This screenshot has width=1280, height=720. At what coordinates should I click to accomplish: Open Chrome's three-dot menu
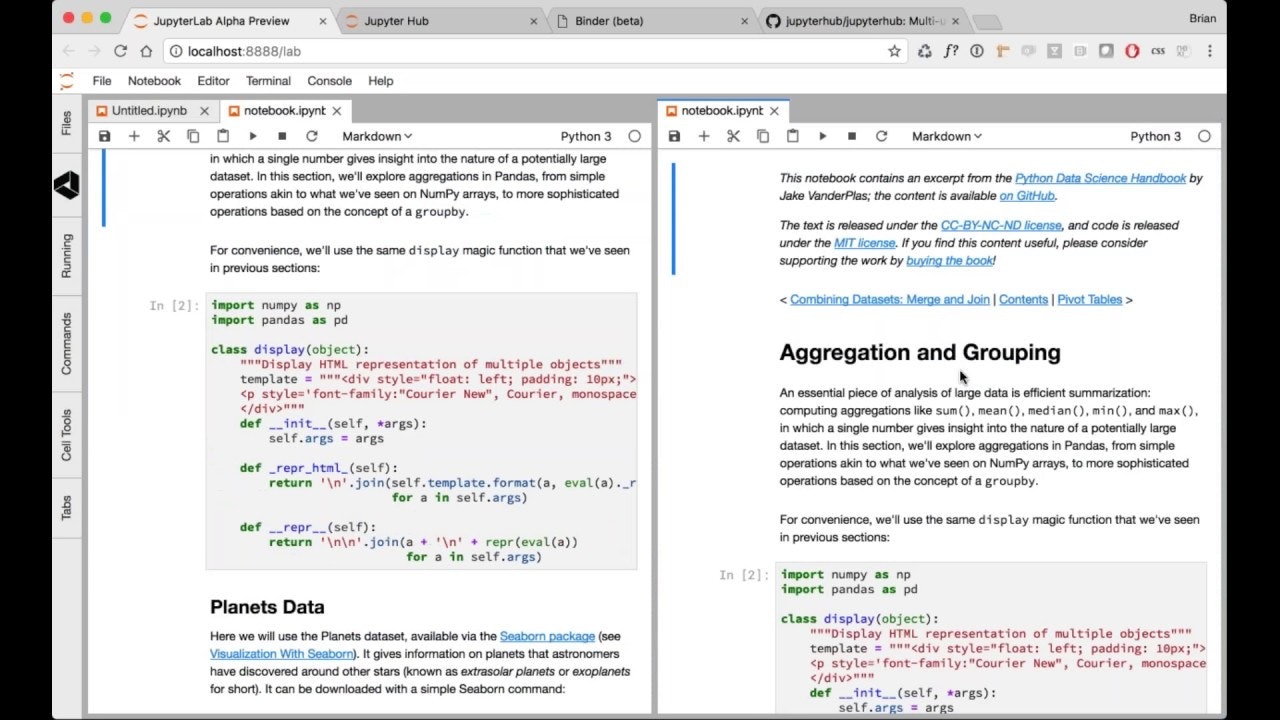tap(1210, 50)
